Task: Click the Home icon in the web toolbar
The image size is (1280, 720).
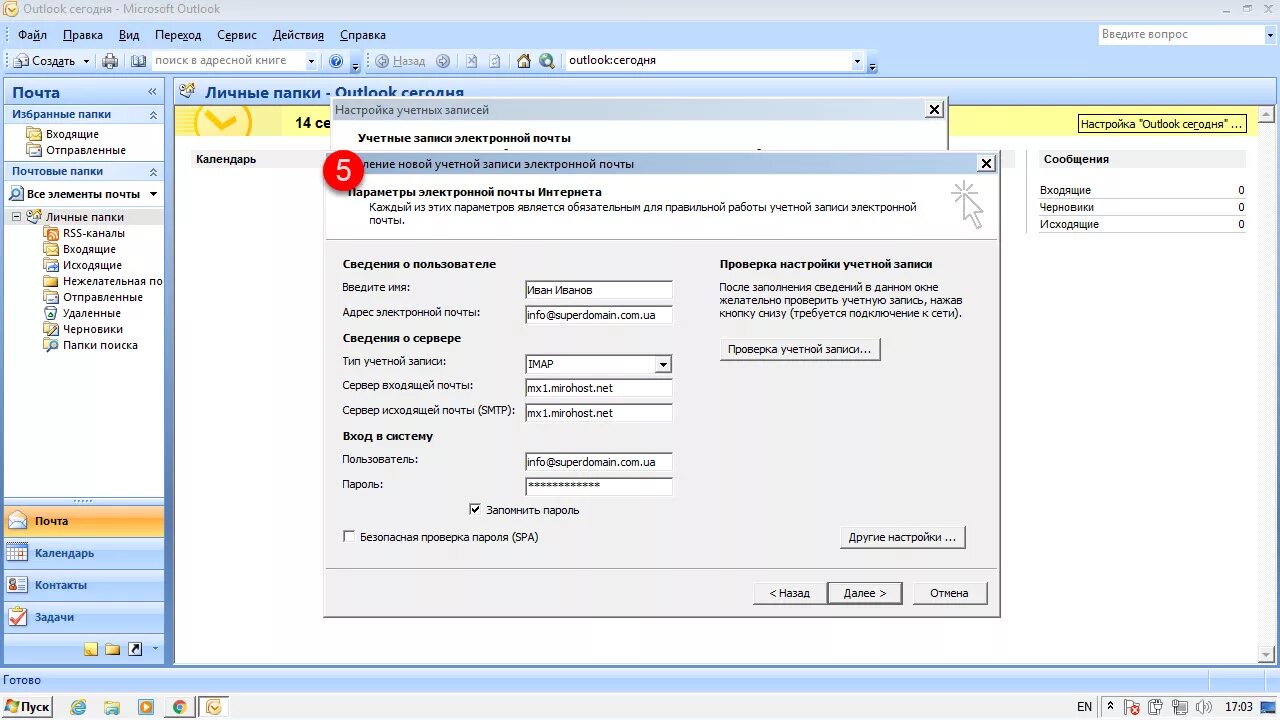Action: coord(524,61)
